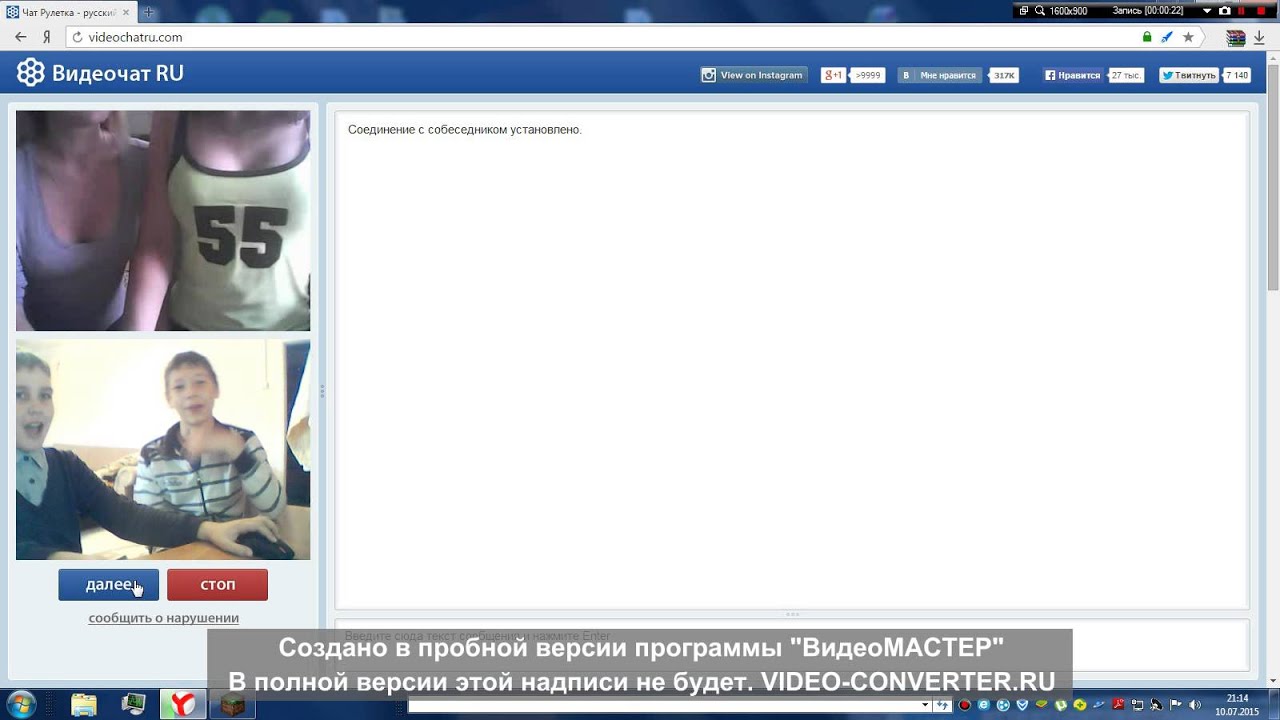Open the recorder dropdown arrow
The height and width of the screenshot is (720, 1280).
[x=1207, y=10]
